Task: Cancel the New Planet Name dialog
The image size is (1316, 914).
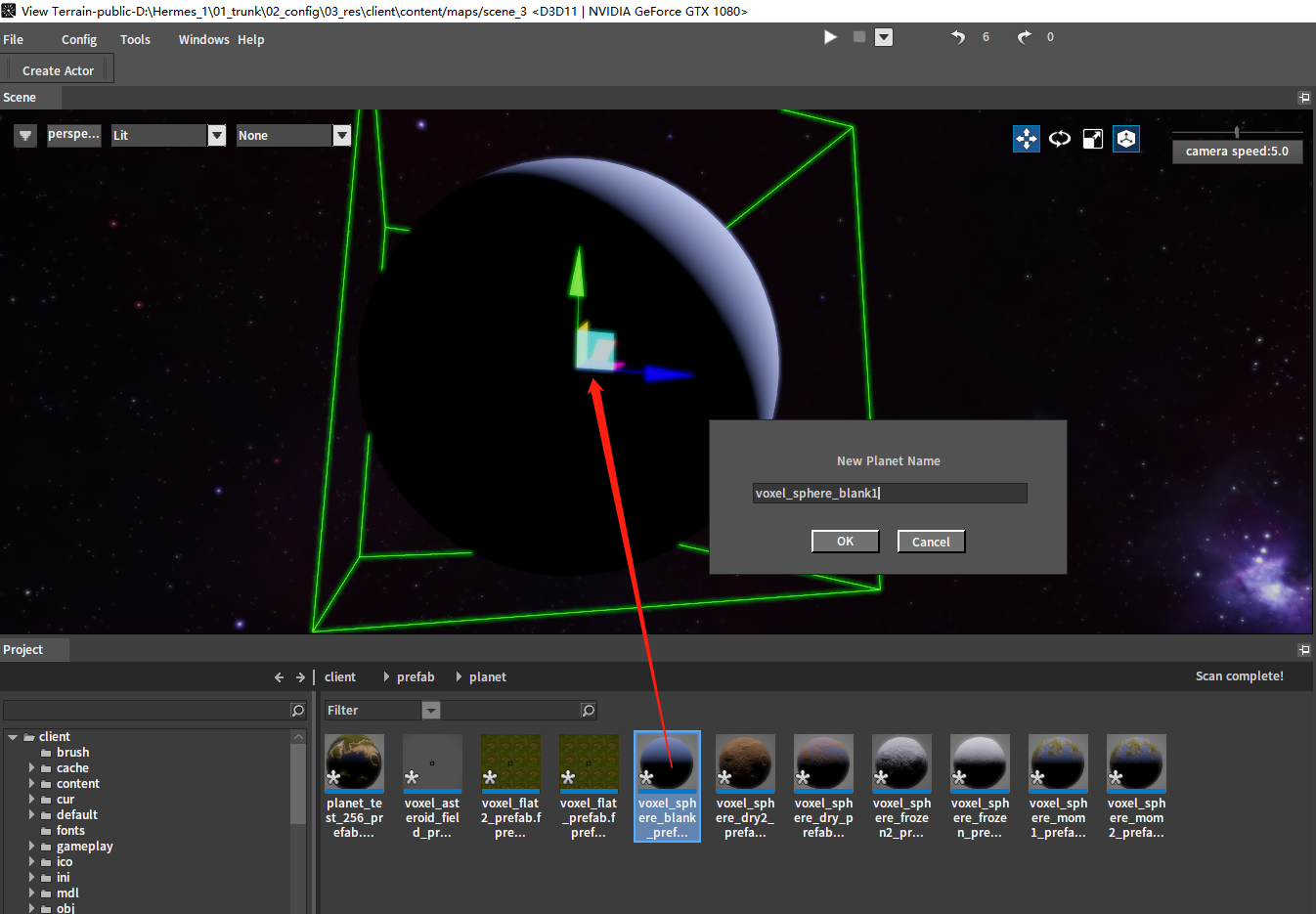Action: [x=931, y=542]
